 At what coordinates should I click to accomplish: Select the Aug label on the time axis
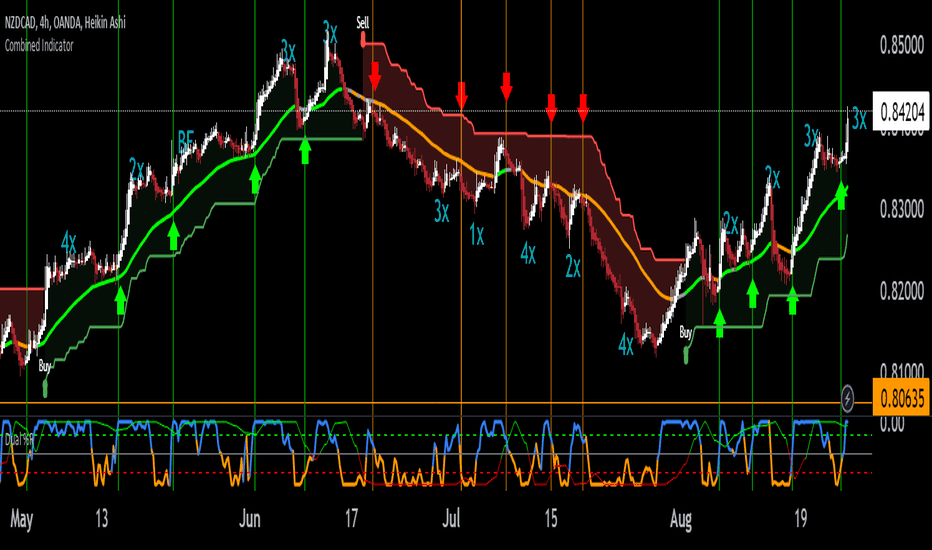(681, 520)
